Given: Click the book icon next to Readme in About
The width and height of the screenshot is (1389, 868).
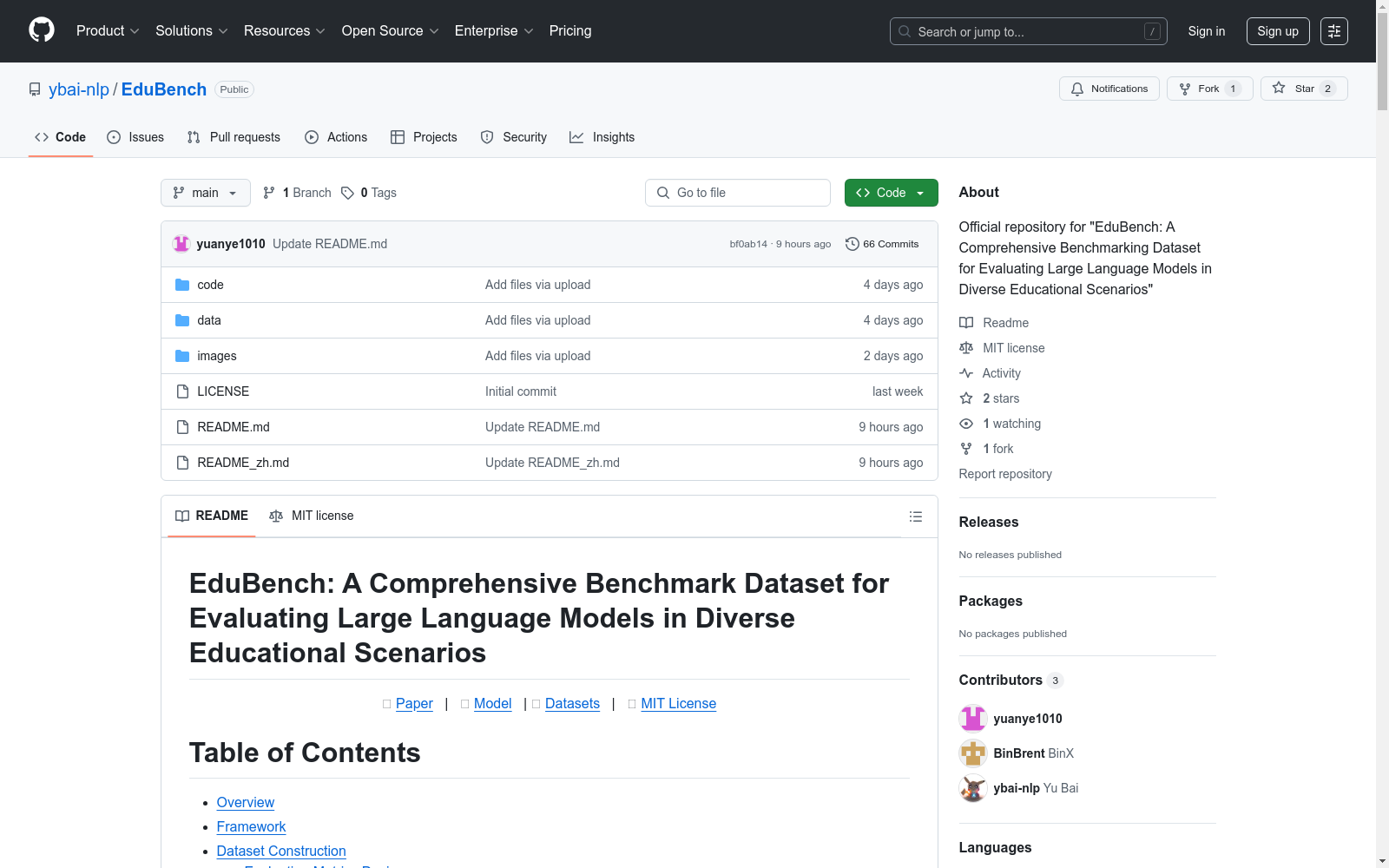Looking at the screenshot, I should pyautogui.click(x=966, y=323).
